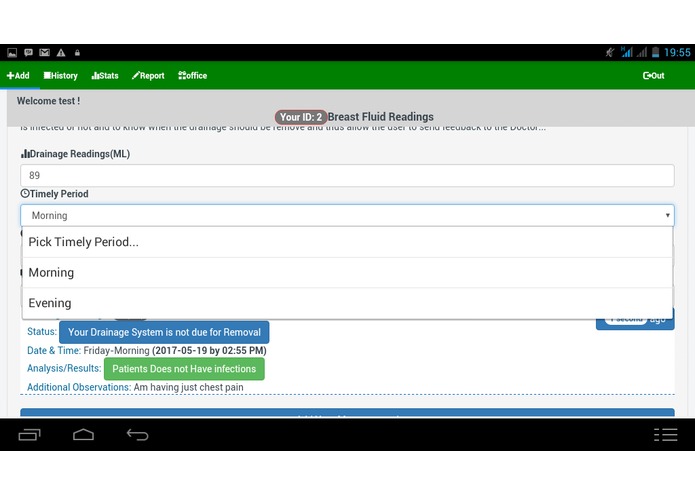Click the sign-out arrow icon

[x=647, y=75]
